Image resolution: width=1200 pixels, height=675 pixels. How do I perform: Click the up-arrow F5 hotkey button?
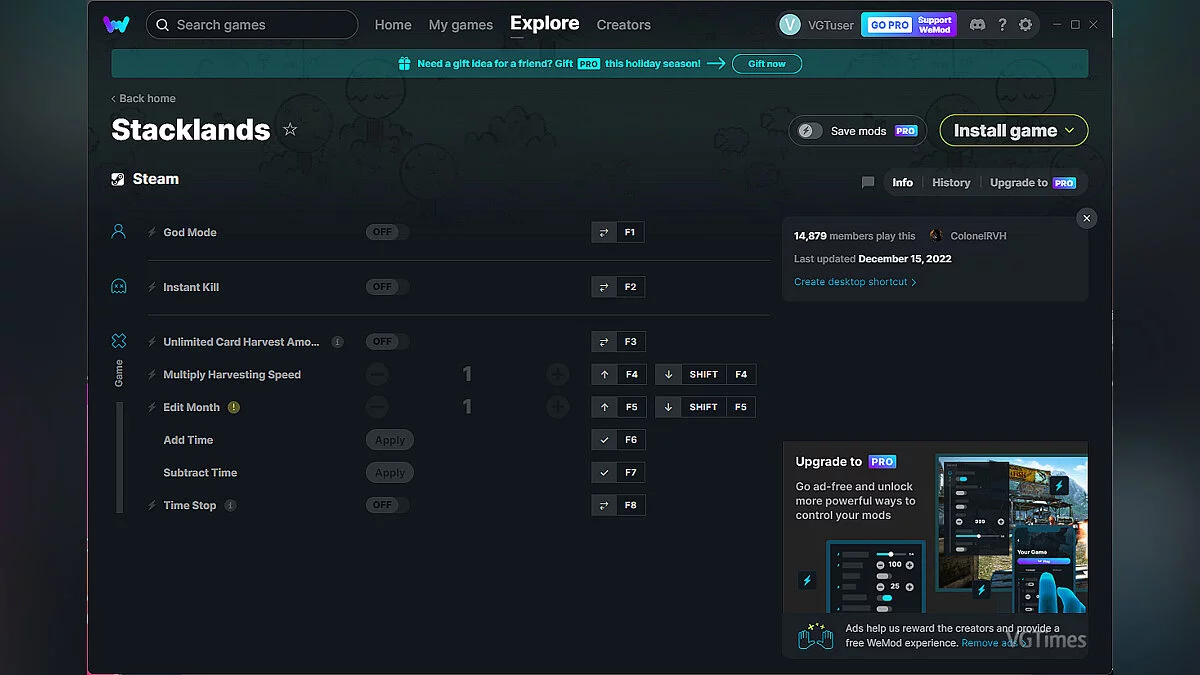(x=618, y=407)
